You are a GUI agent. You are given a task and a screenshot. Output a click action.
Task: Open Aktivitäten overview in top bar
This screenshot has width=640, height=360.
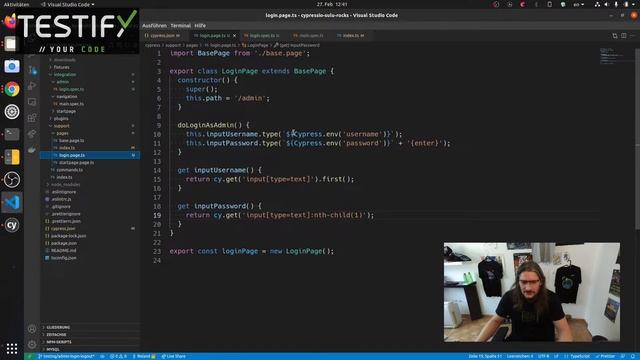16,4
